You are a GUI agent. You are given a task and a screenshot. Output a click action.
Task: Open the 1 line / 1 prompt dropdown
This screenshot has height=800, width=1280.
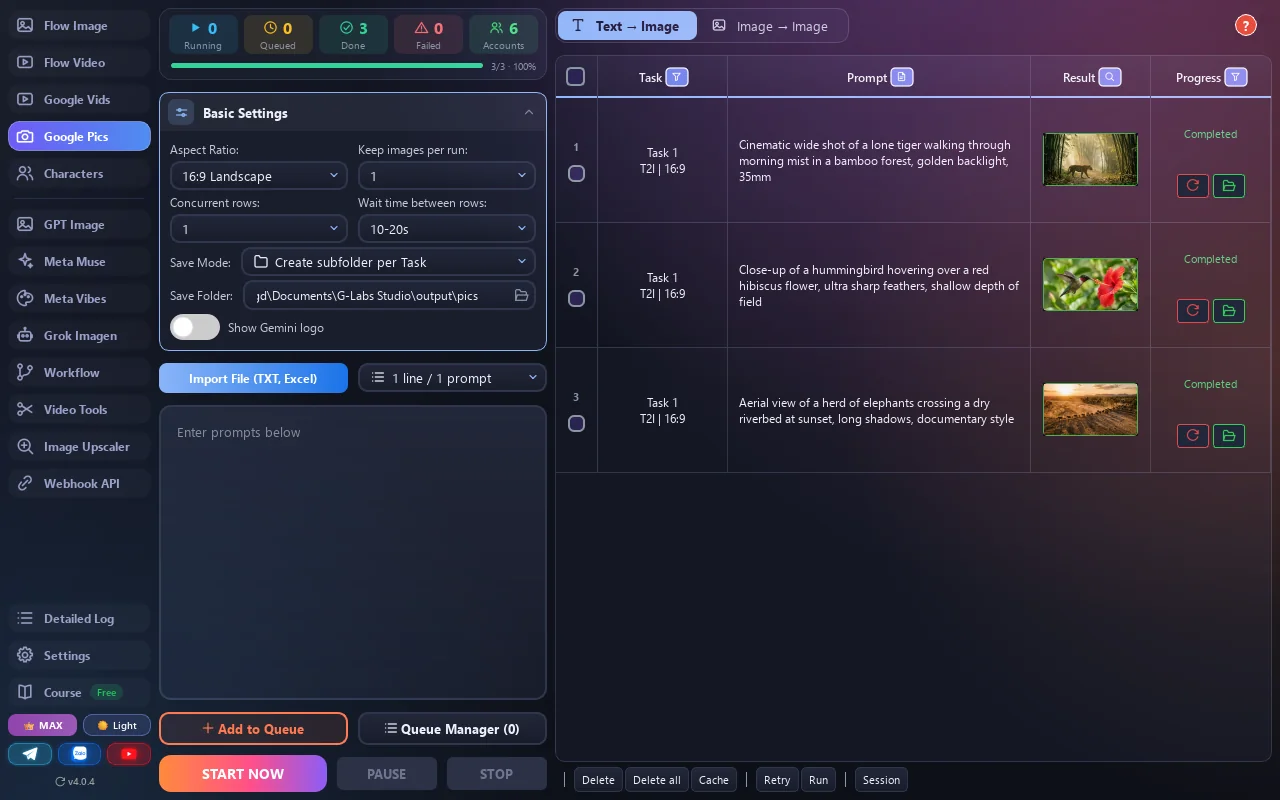[x=452, y=378]
